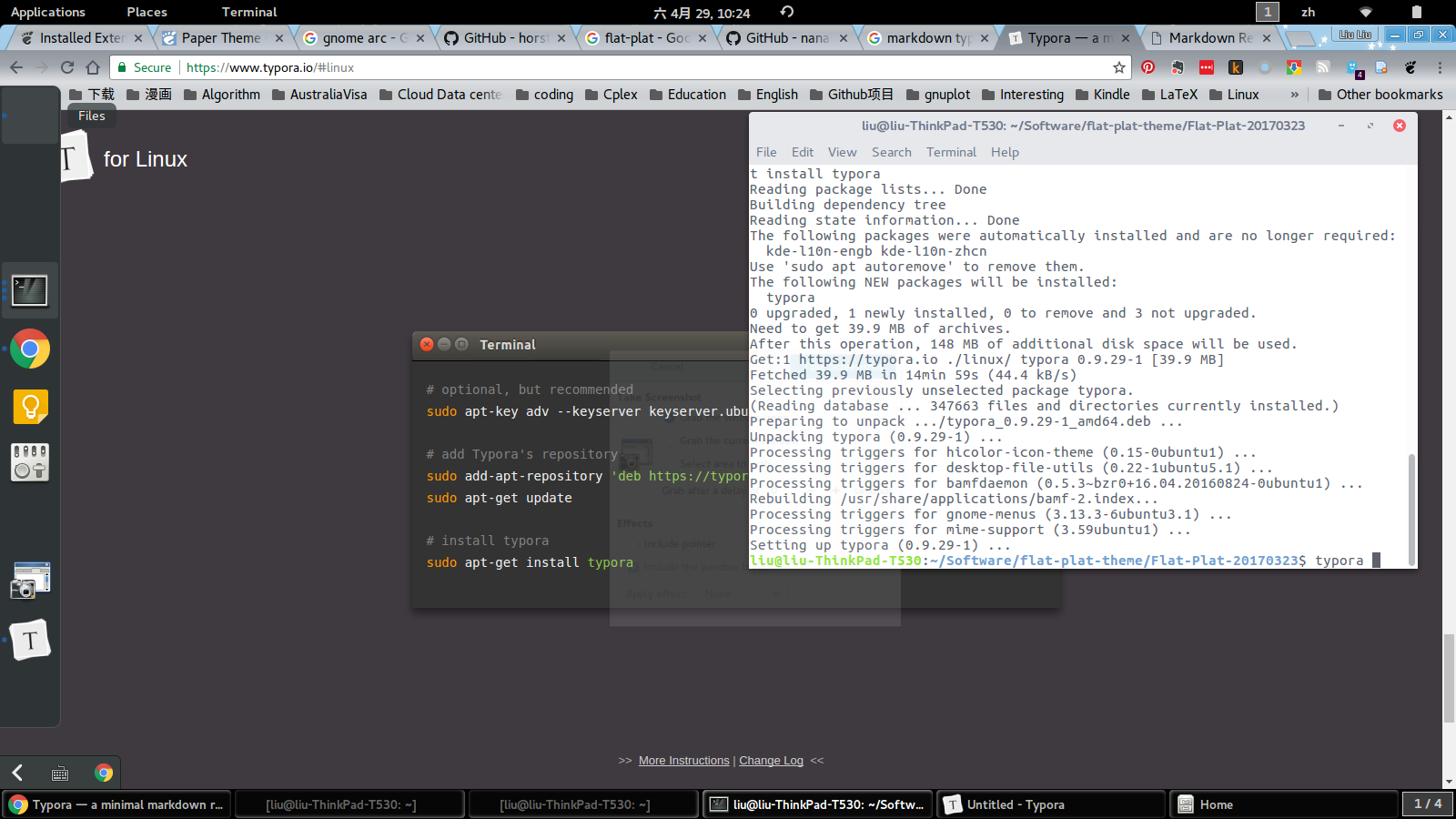Open the GNOME shell extension icon
Screen dimensions: 1456x819
(1410, 67)
